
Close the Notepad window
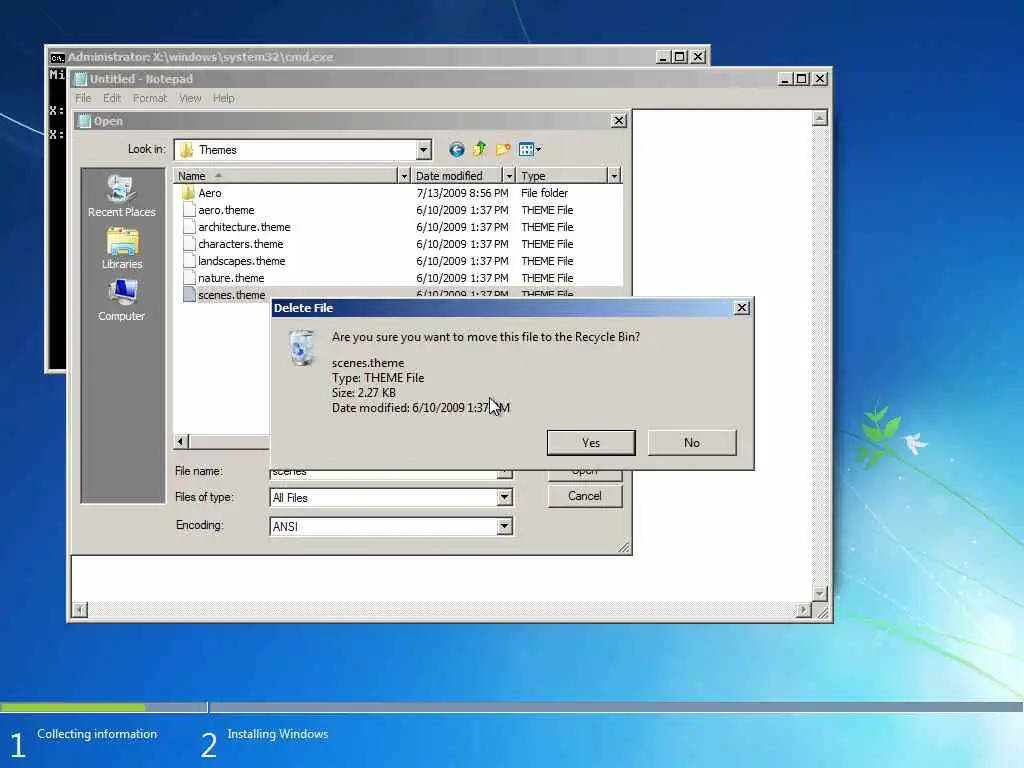820,79
